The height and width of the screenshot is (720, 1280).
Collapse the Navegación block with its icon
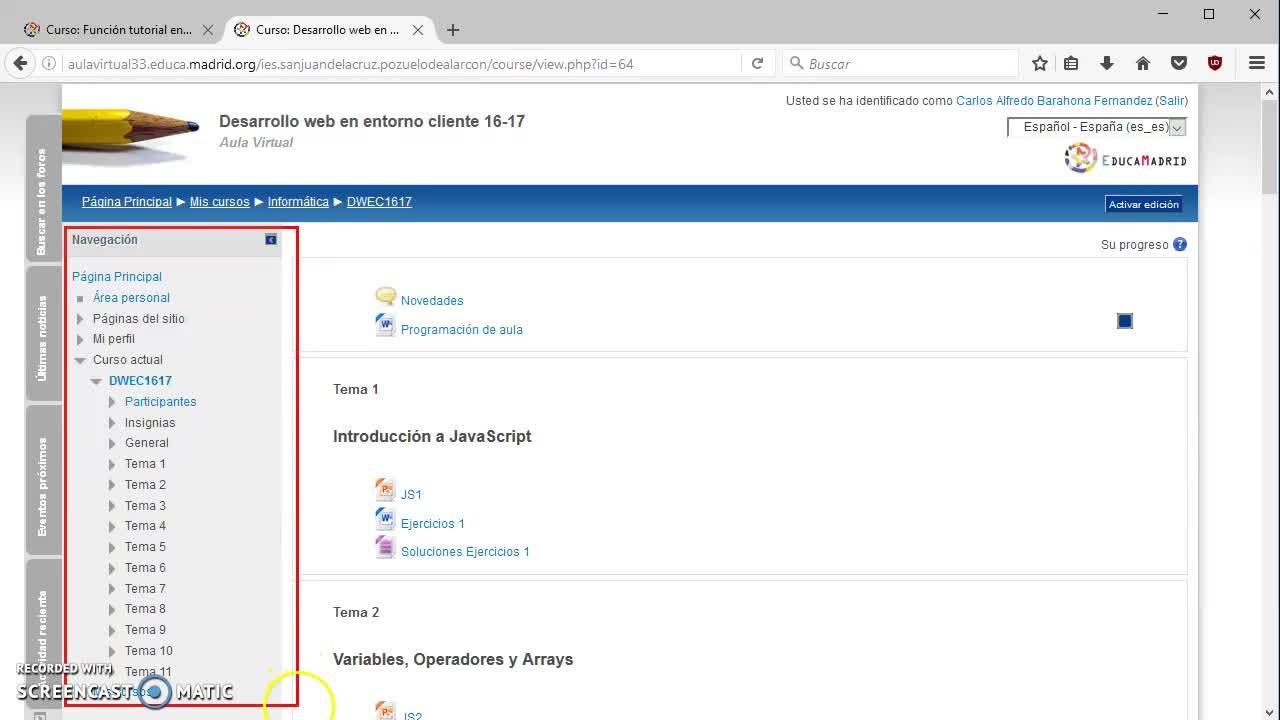271,240
